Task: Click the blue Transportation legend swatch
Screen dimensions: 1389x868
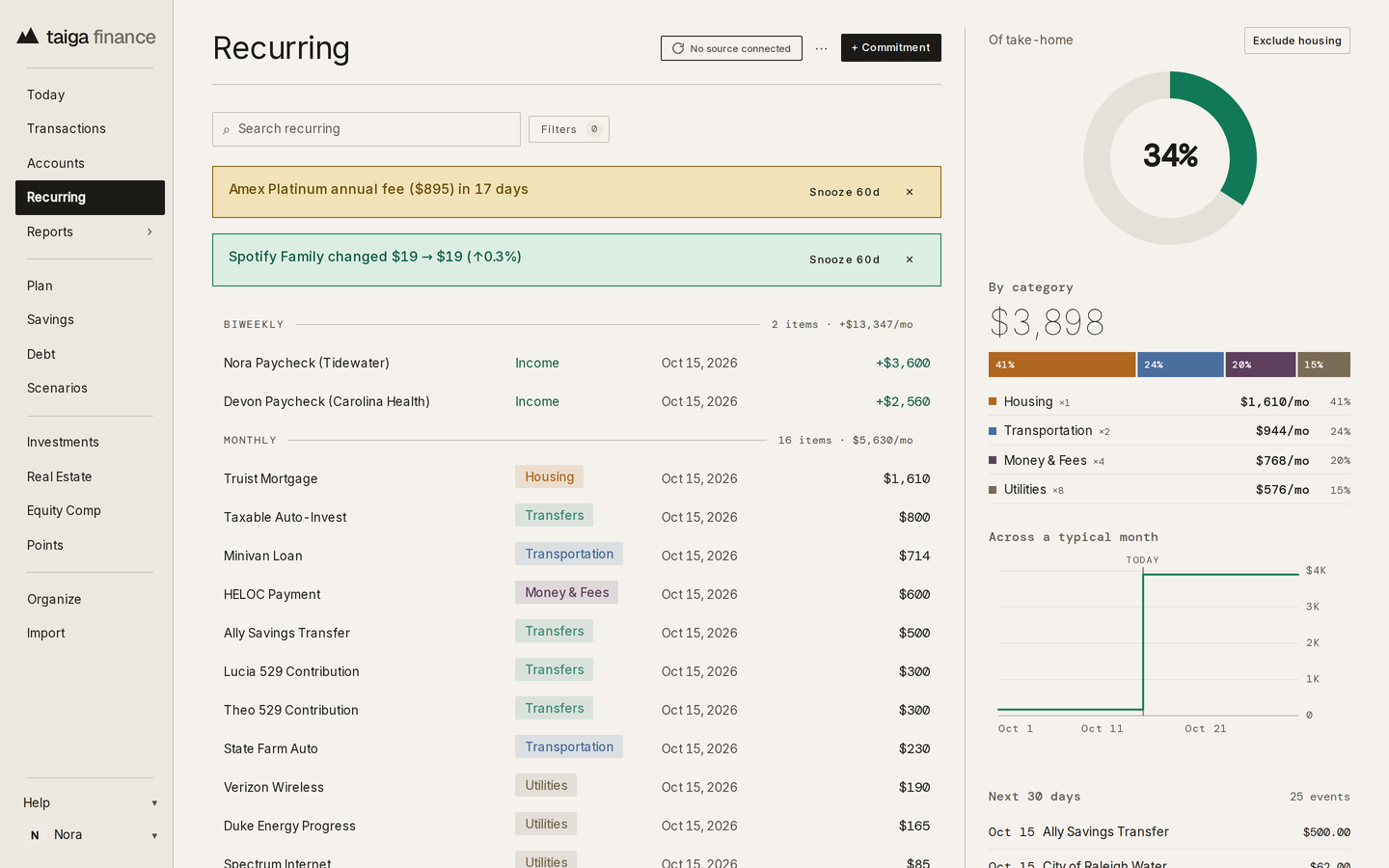Action: 993,431
